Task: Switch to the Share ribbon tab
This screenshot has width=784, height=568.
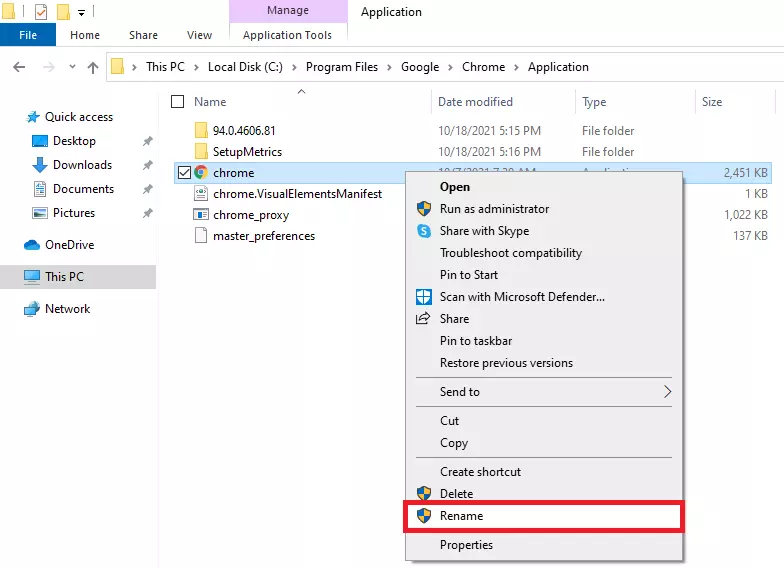Action: click(144, 35)
